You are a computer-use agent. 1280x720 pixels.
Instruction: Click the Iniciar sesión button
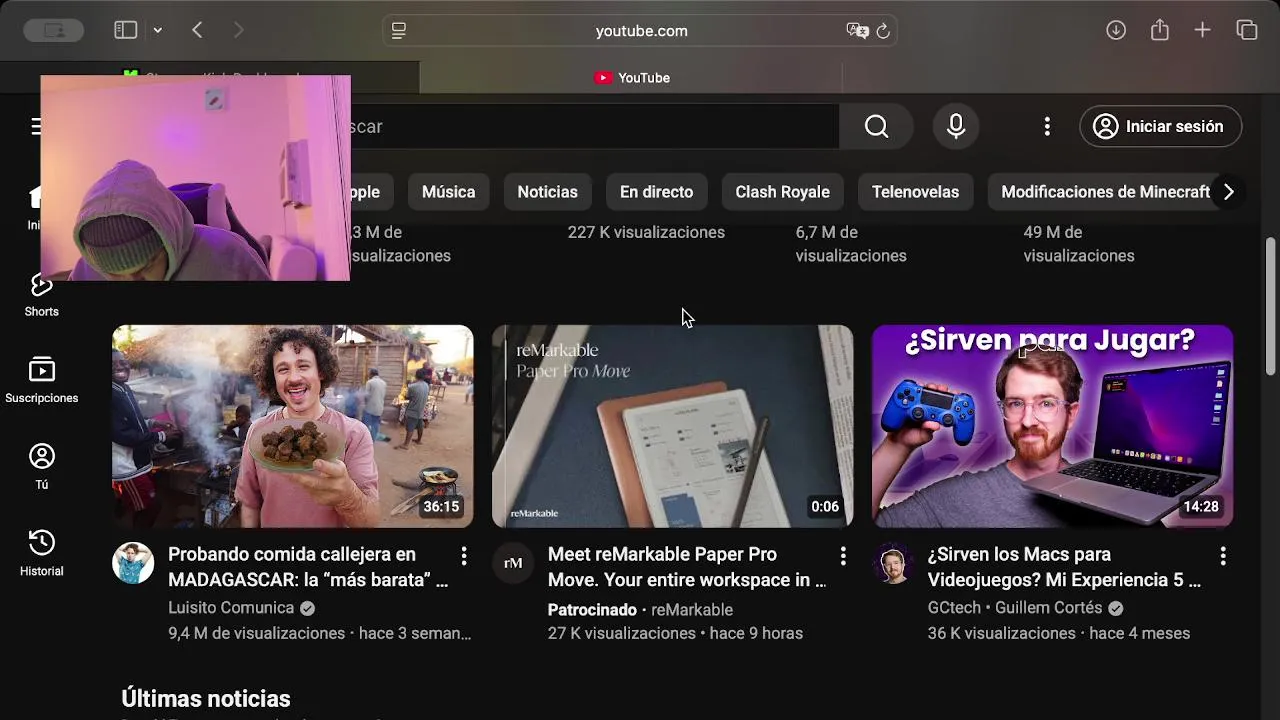[x=1161, y=126]
